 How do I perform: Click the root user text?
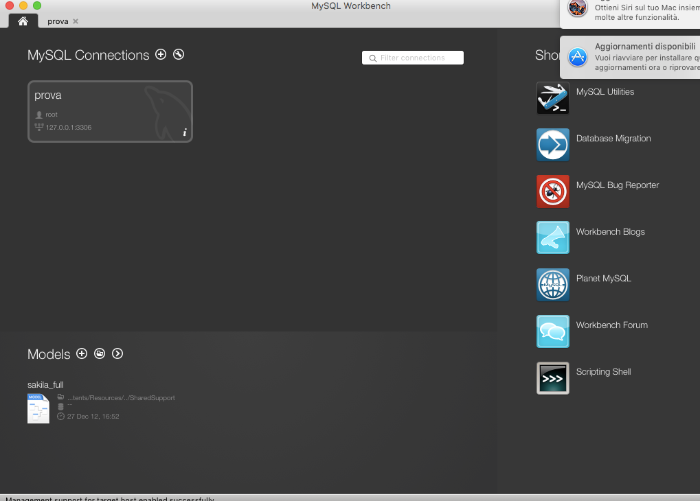[51, 115]
